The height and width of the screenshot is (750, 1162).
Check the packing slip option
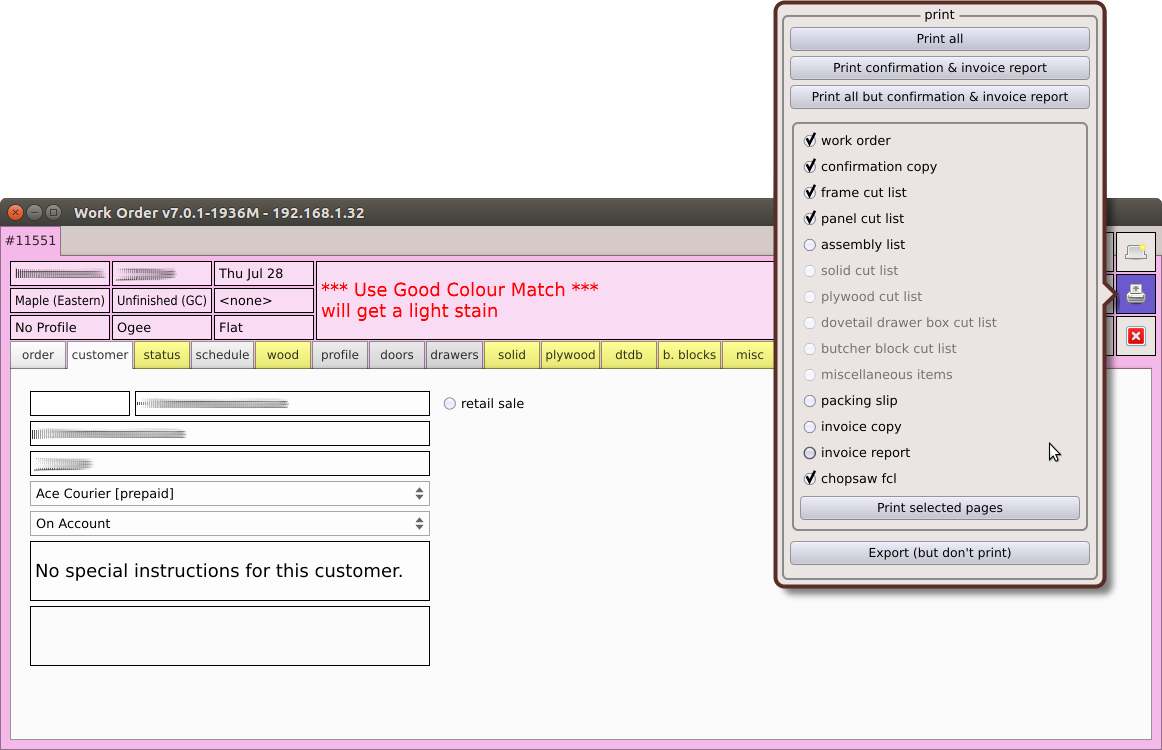click(x=811, y=401)
